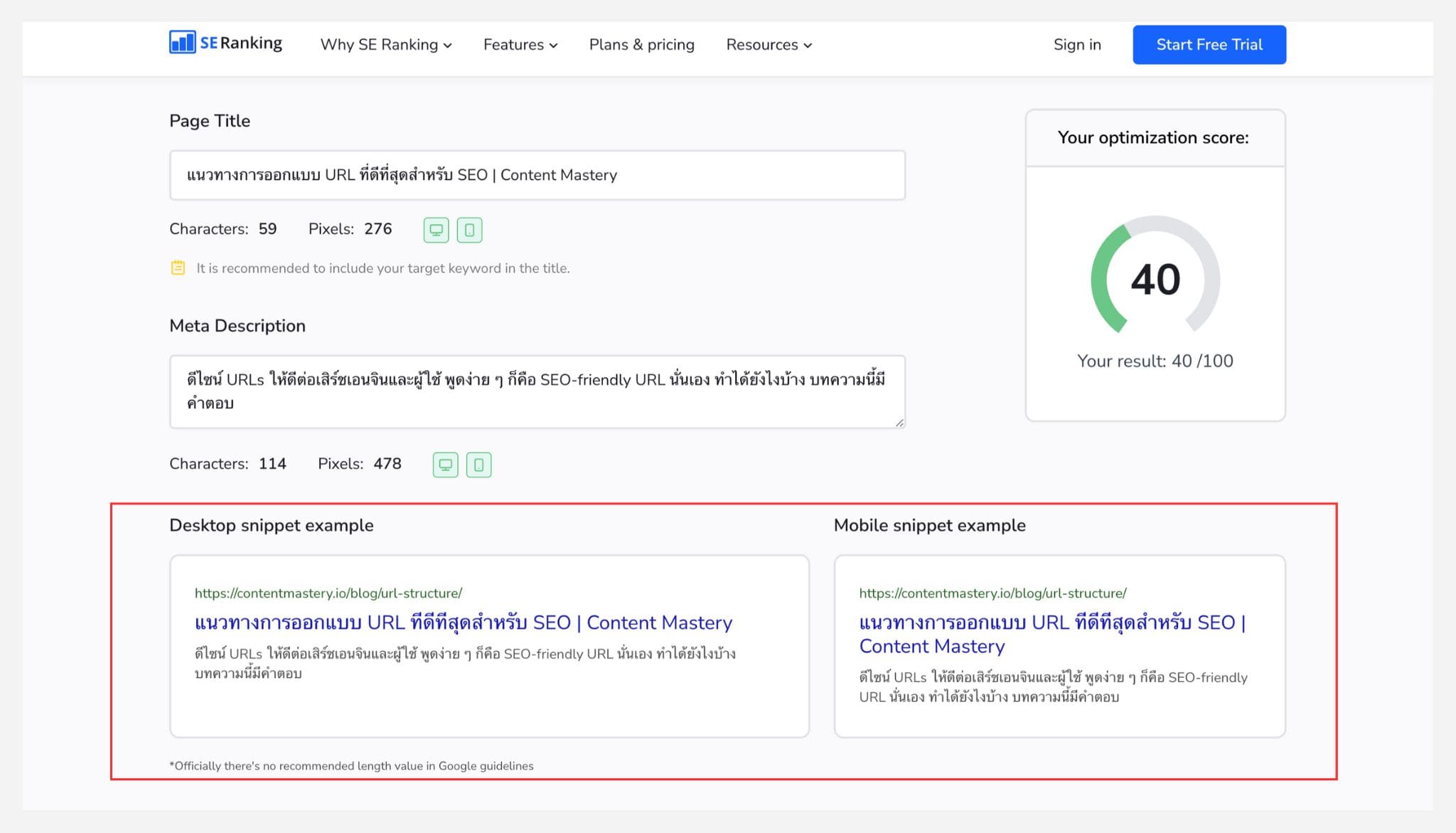The image size is (1456, 833).
Task: Click the keyword-in-title recommendation text
Action: click(x=383, y=268)
